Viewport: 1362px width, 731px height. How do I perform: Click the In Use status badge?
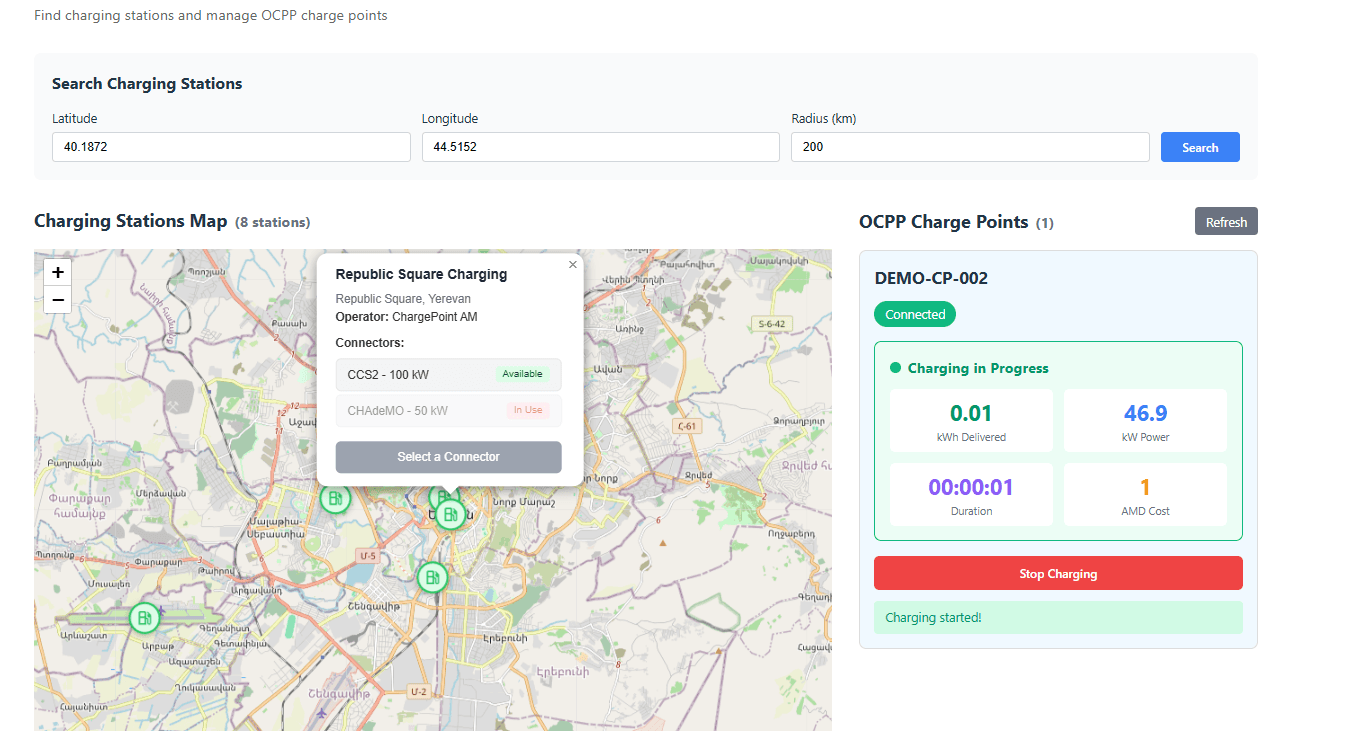tap(528, 410)
